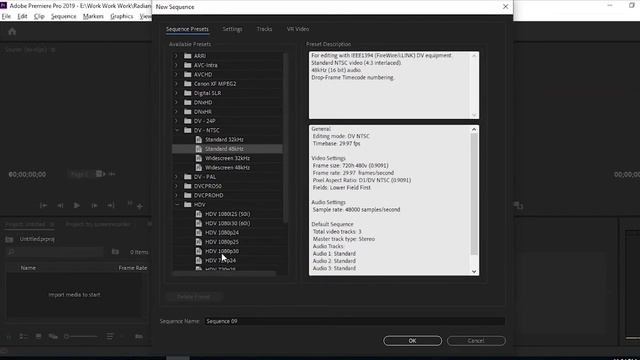The image size is (640, 360).
Task: Switch Project panel to freeform view
Action: [x=53, y=336]
